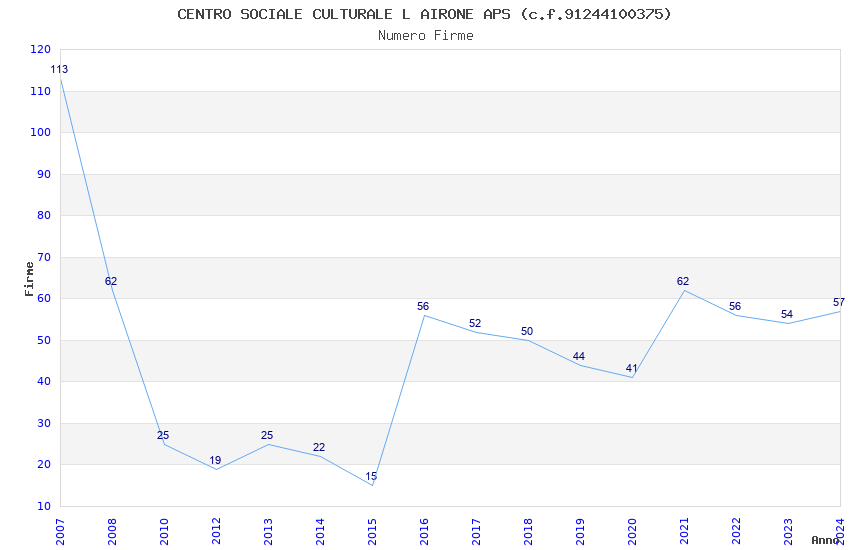Viewport: 850px width, 550px height.
Task: Click the Firme vertical axis title
Action: (x=29, y=279)
